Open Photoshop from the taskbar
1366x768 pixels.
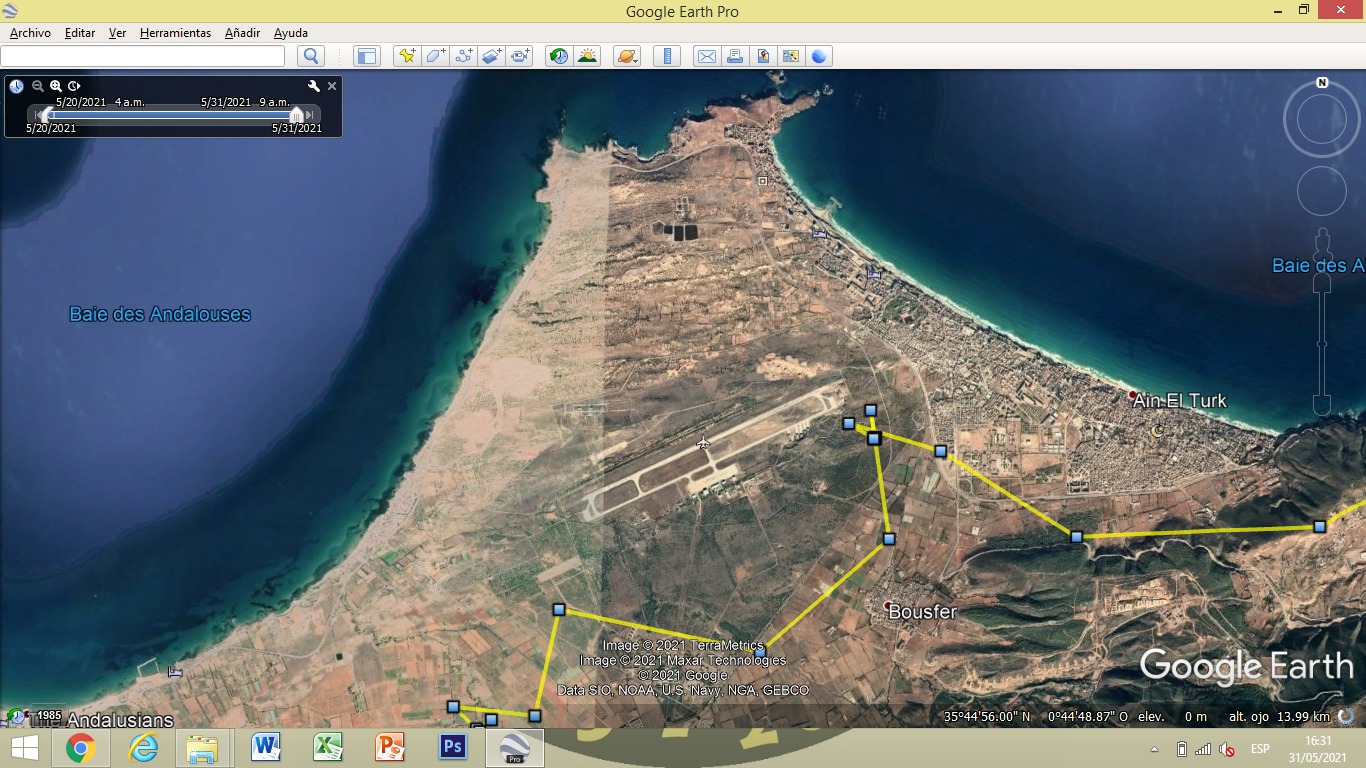[453, 748]
